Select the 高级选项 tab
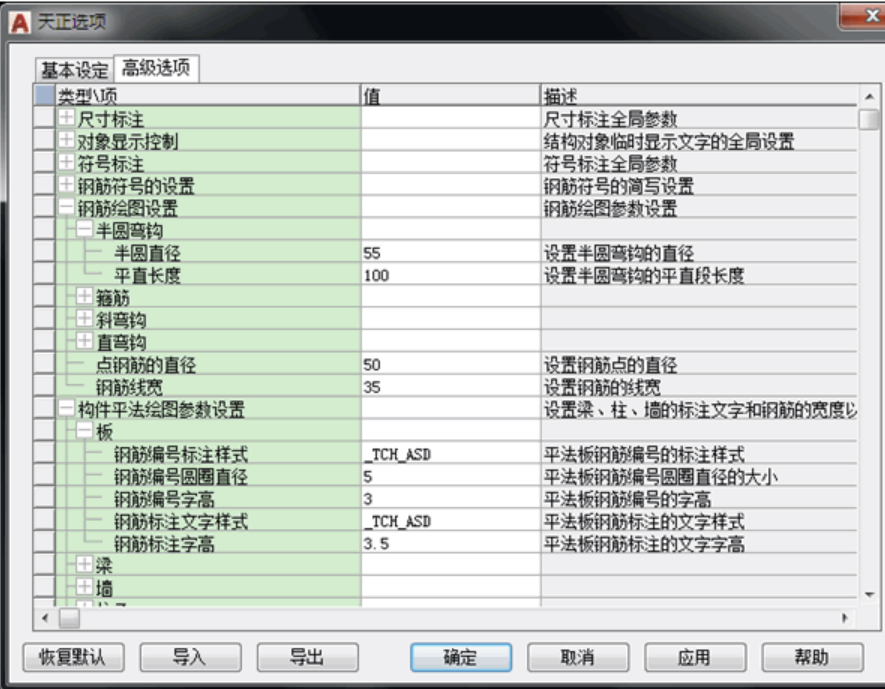This screenshot has height=689, width=885. click(156, 68)
